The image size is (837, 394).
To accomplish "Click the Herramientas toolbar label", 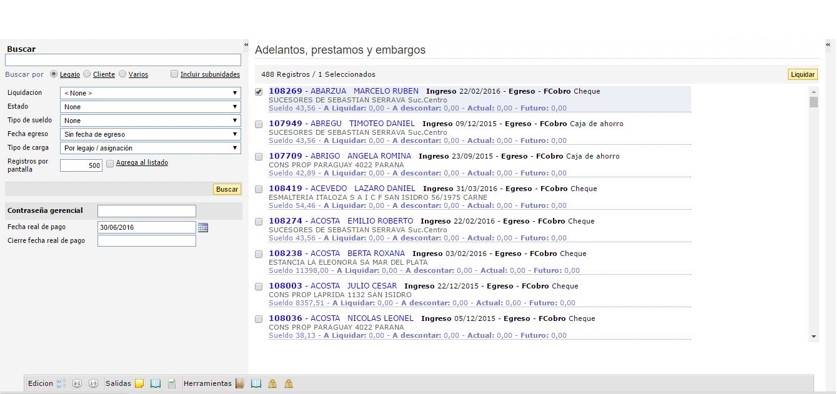I will click(x=207, y=383).
